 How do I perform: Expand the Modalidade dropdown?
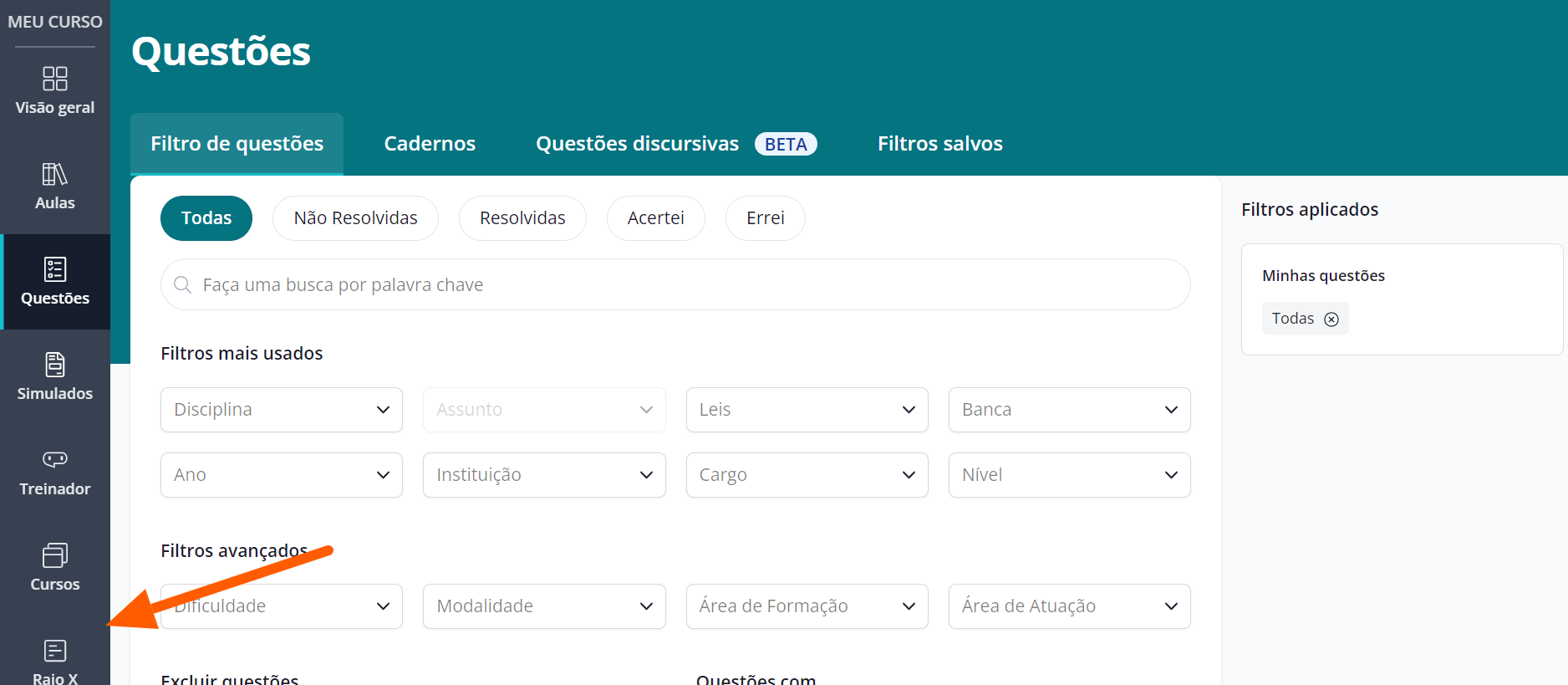click(x=544, y=606)
